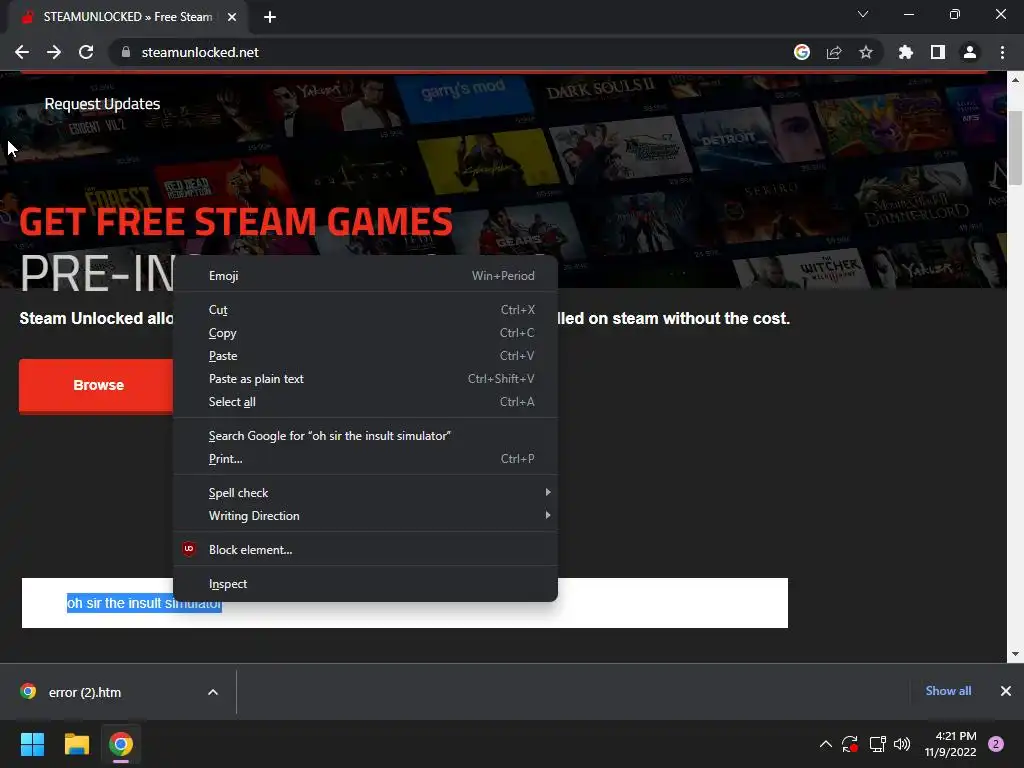Click the address bar URL
1024x768 pixels.
click(x=200, y=52)
